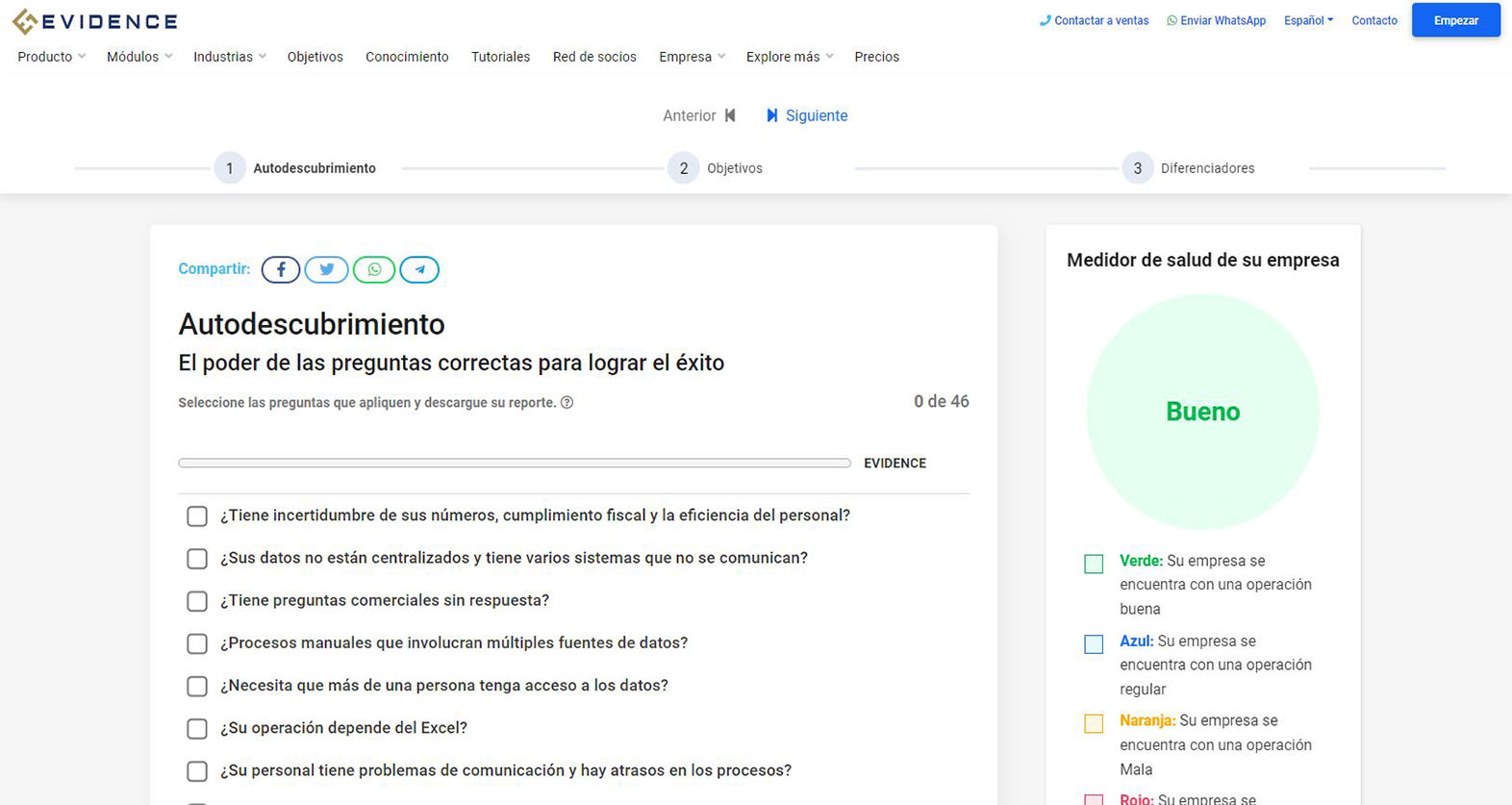Image resolution: width=1512 pixels, height=805 pixels.
Task: Expand the Industrias menu
Action: click(x=230, y=57)
